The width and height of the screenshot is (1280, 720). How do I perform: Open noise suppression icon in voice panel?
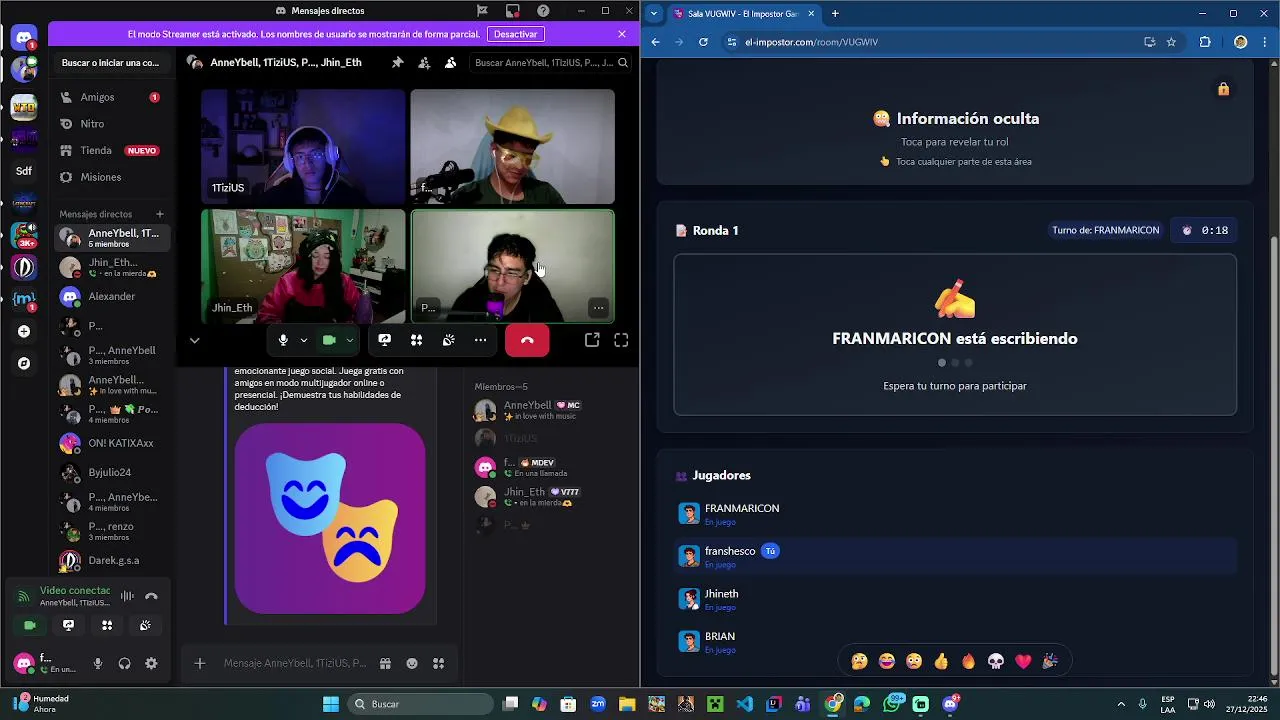(127, 596)
